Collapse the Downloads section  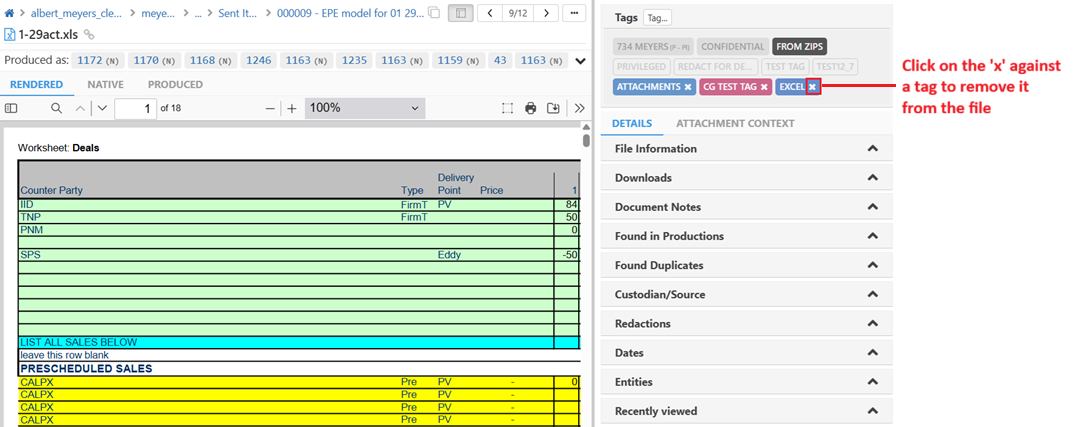[x=872, y=178]
